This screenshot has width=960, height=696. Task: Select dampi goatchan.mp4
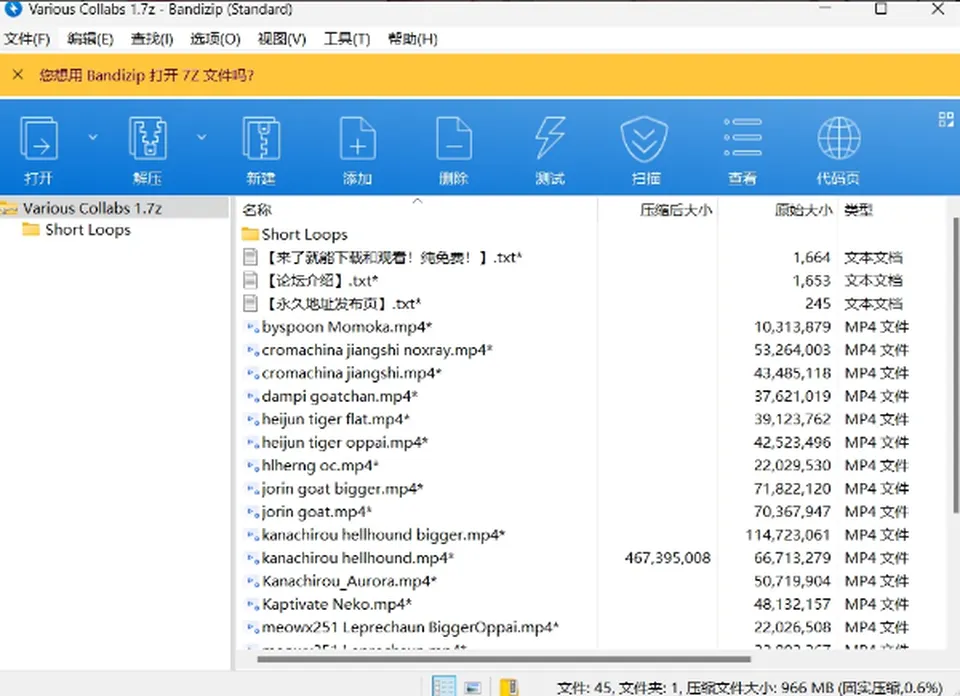click(x=340, y=397)
